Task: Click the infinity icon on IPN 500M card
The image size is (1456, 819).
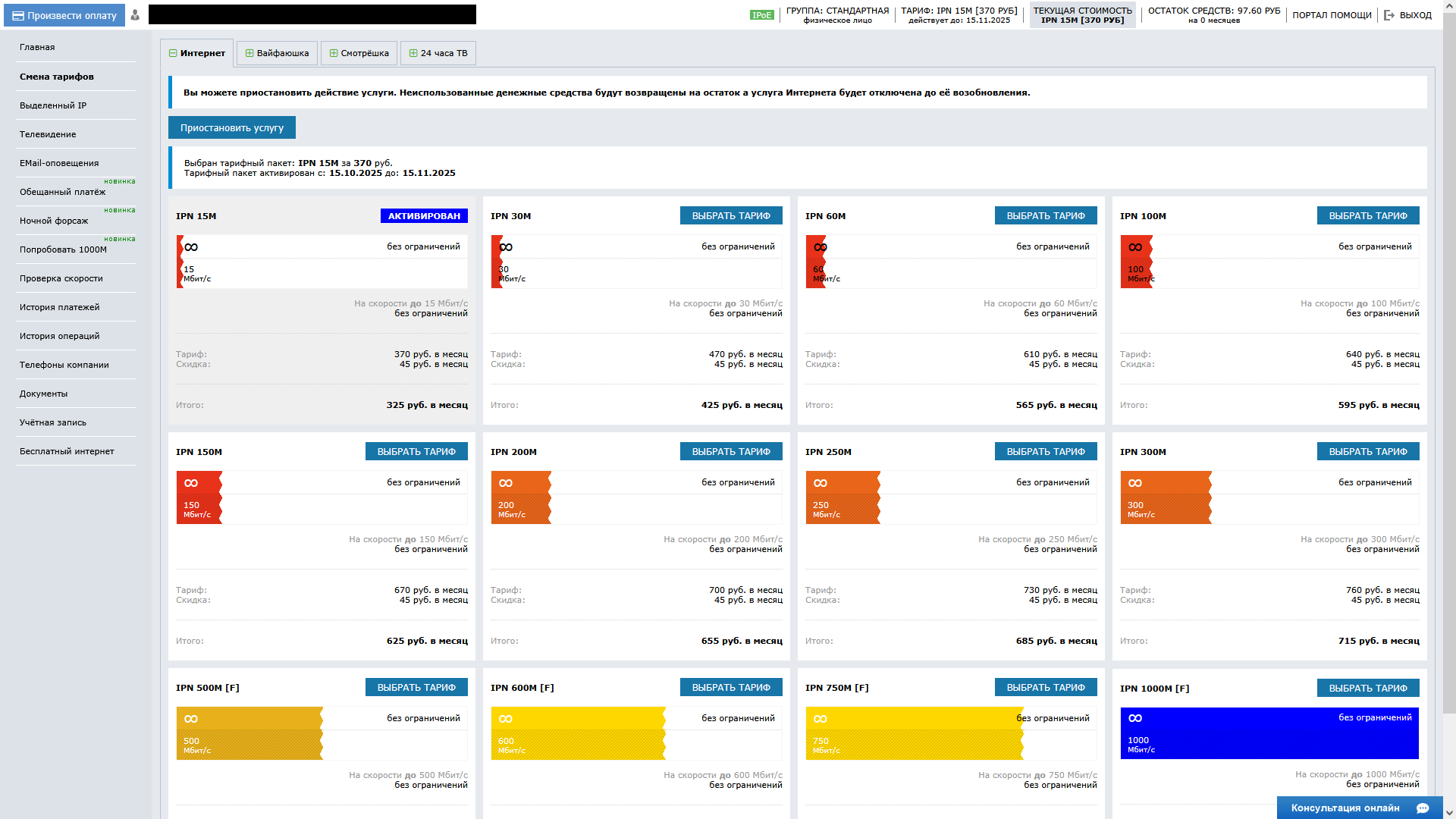Action: click(191, 719)
